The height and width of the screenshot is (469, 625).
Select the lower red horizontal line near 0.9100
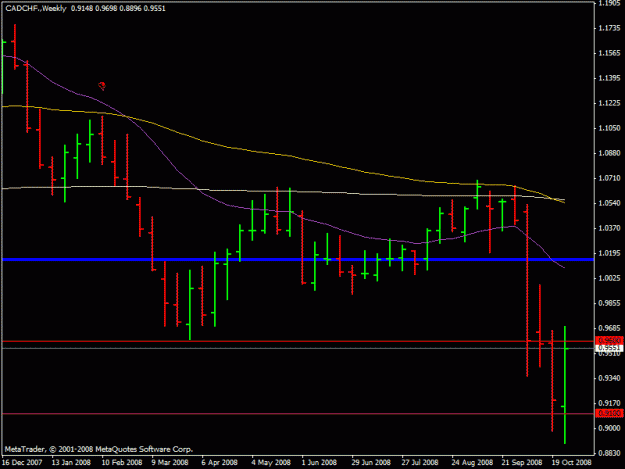point(298,414)
